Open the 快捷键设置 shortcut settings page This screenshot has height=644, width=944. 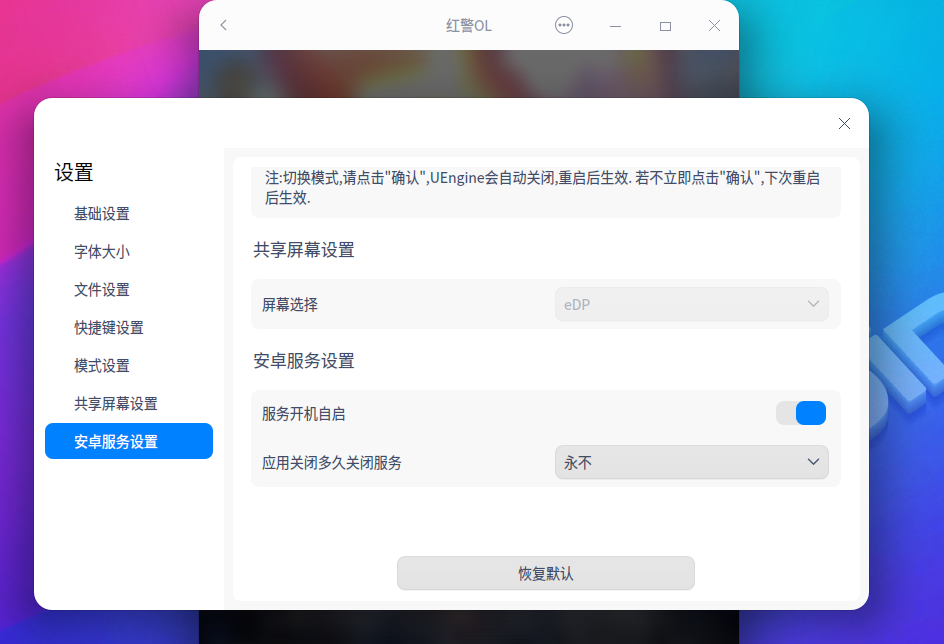coord(107,327)
